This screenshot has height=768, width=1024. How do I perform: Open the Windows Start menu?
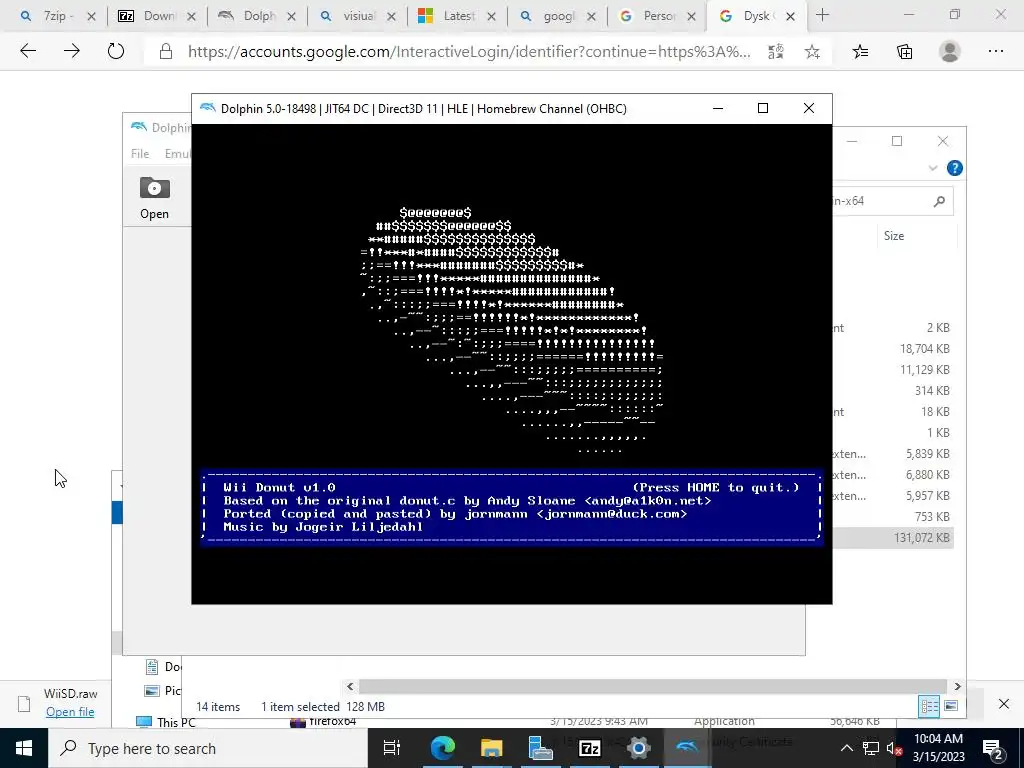[24, 748]
